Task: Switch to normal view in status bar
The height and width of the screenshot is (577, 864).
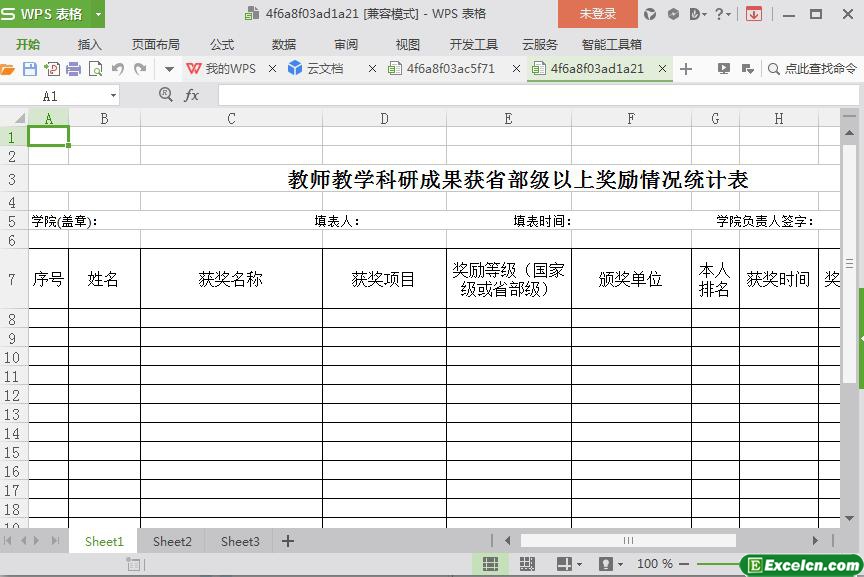Action: 491,564
